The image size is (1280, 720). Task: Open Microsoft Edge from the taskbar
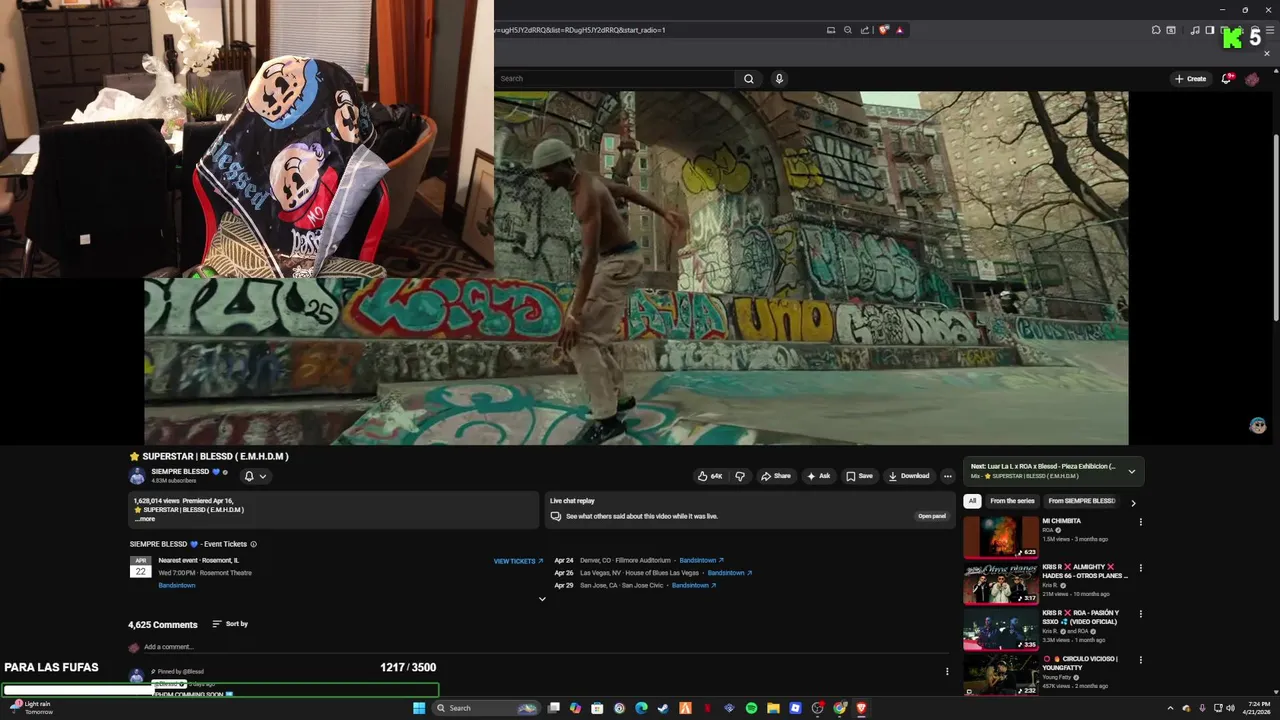click(641, 708)
